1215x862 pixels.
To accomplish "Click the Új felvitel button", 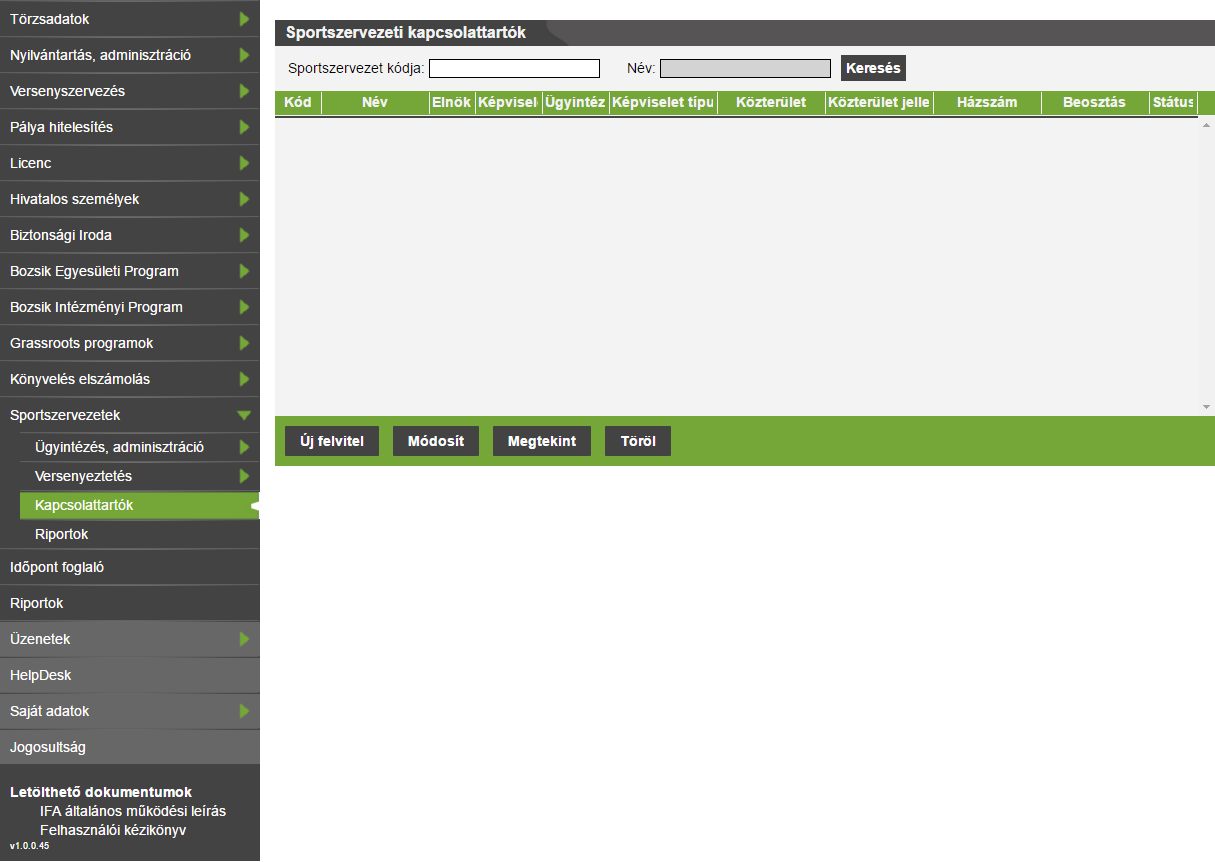I will (x=332, y=441).
